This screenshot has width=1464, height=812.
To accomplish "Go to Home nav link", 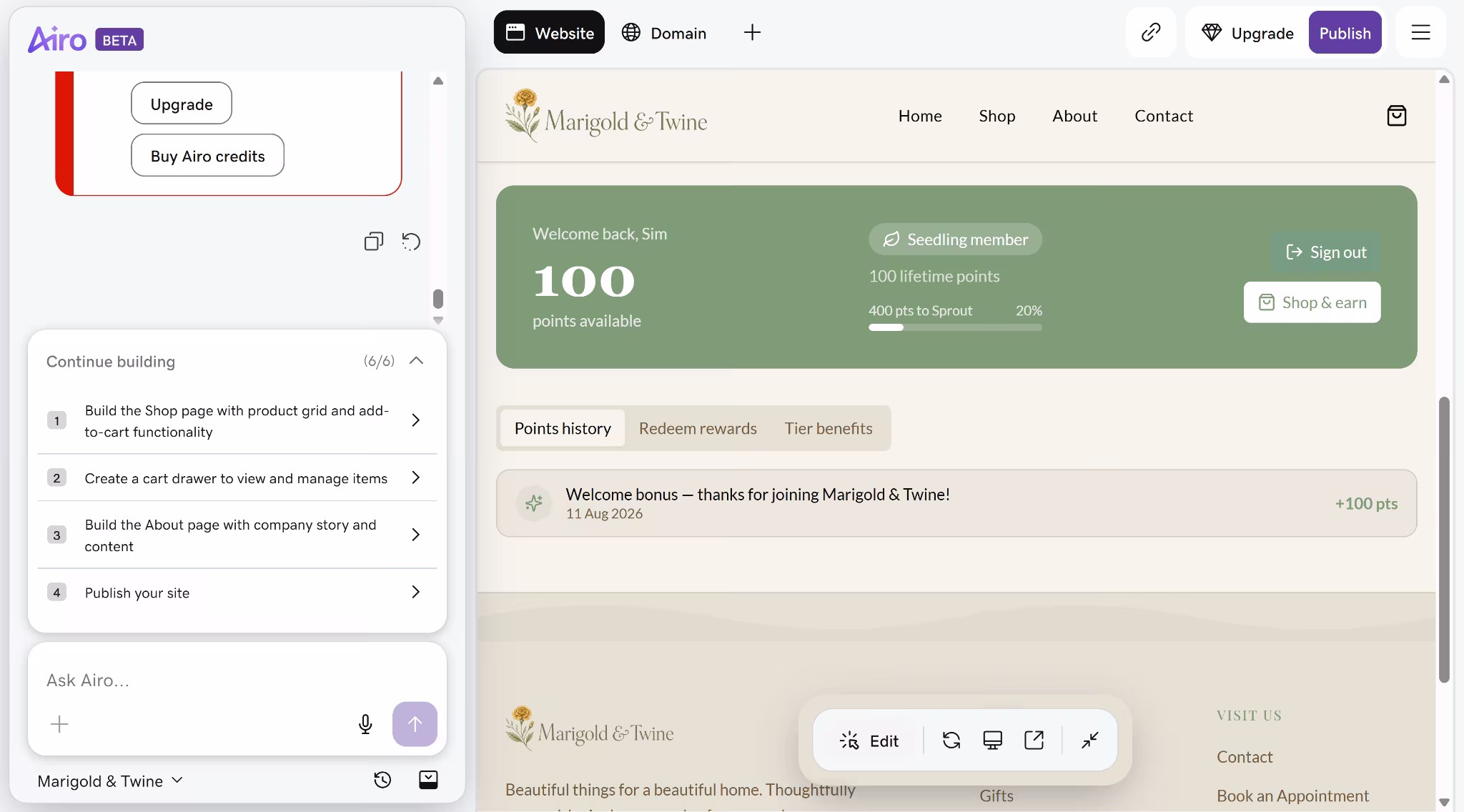I will click(920, 116).
